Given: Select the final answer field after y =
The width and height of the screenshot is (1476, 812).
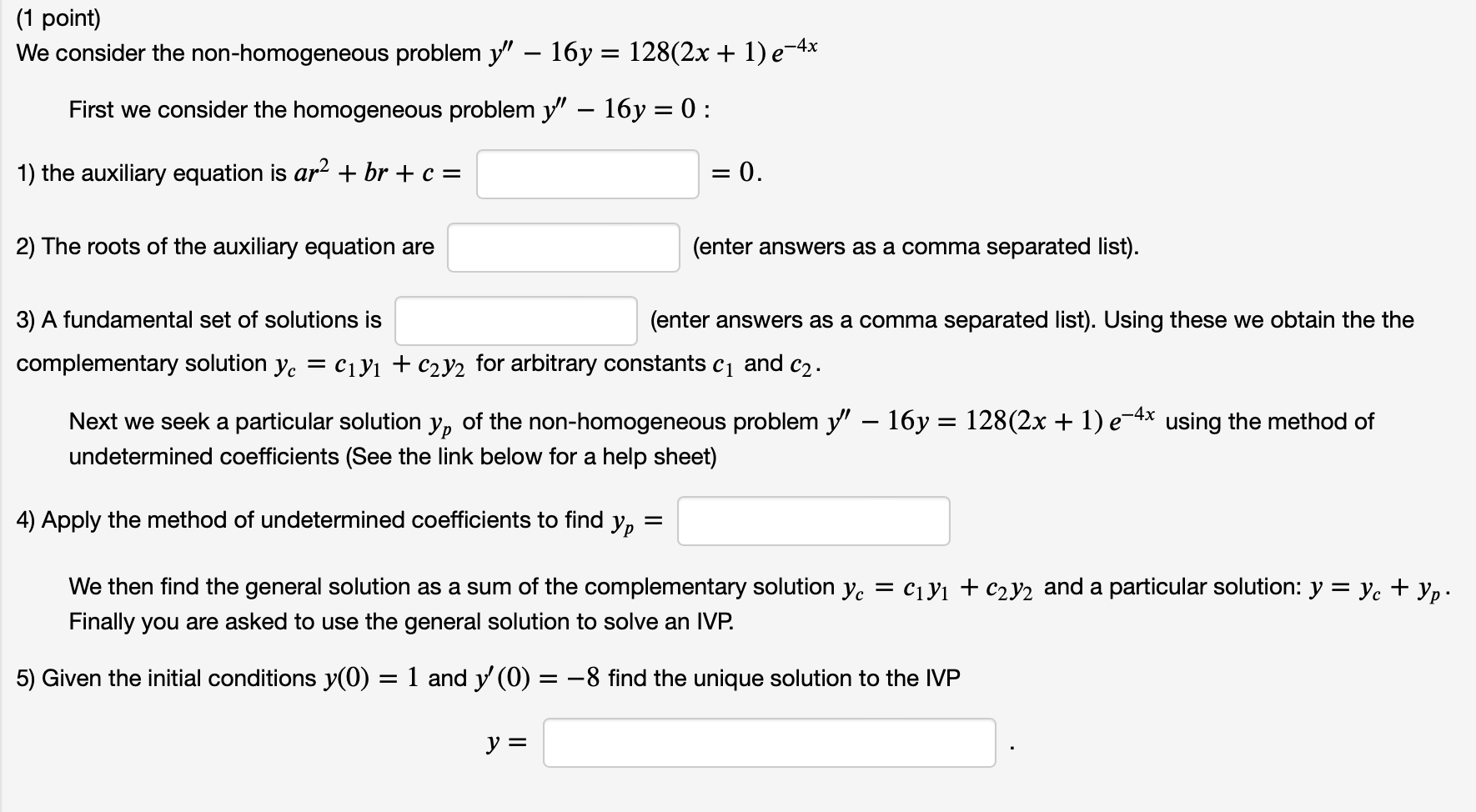Looking at the screenshot, I should tap(767, 739).
